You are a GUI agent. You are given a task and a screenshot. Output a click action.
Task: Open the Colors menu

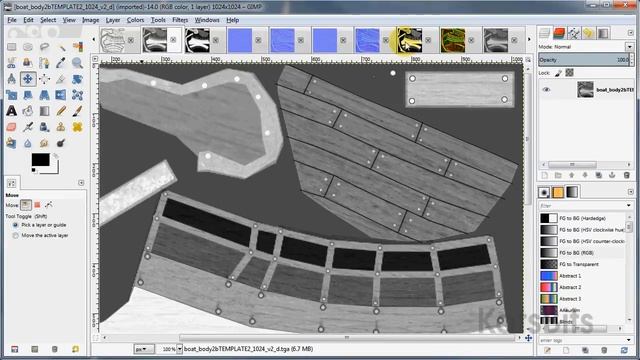[135, 20]
